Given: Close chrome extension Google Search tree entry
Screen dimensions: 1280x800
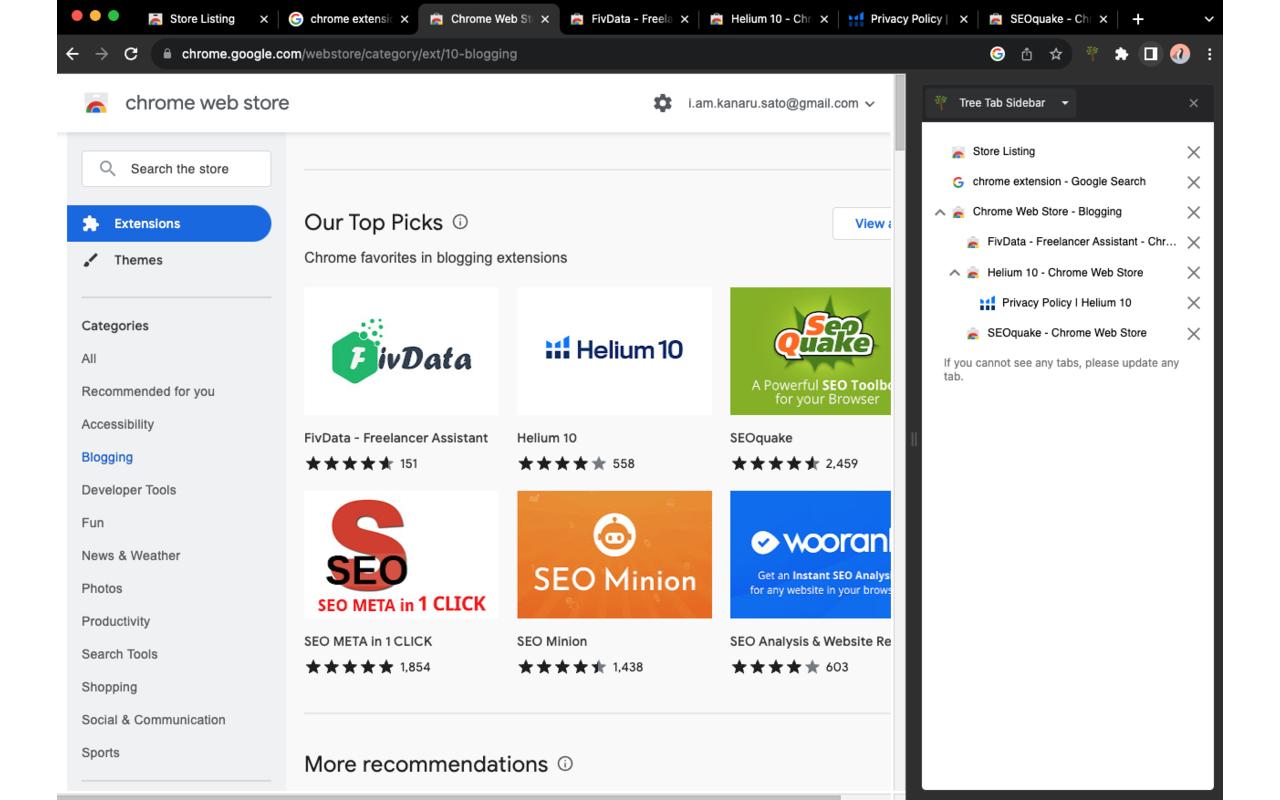Looking at the screenshot, I should (x=1193, y=182).
